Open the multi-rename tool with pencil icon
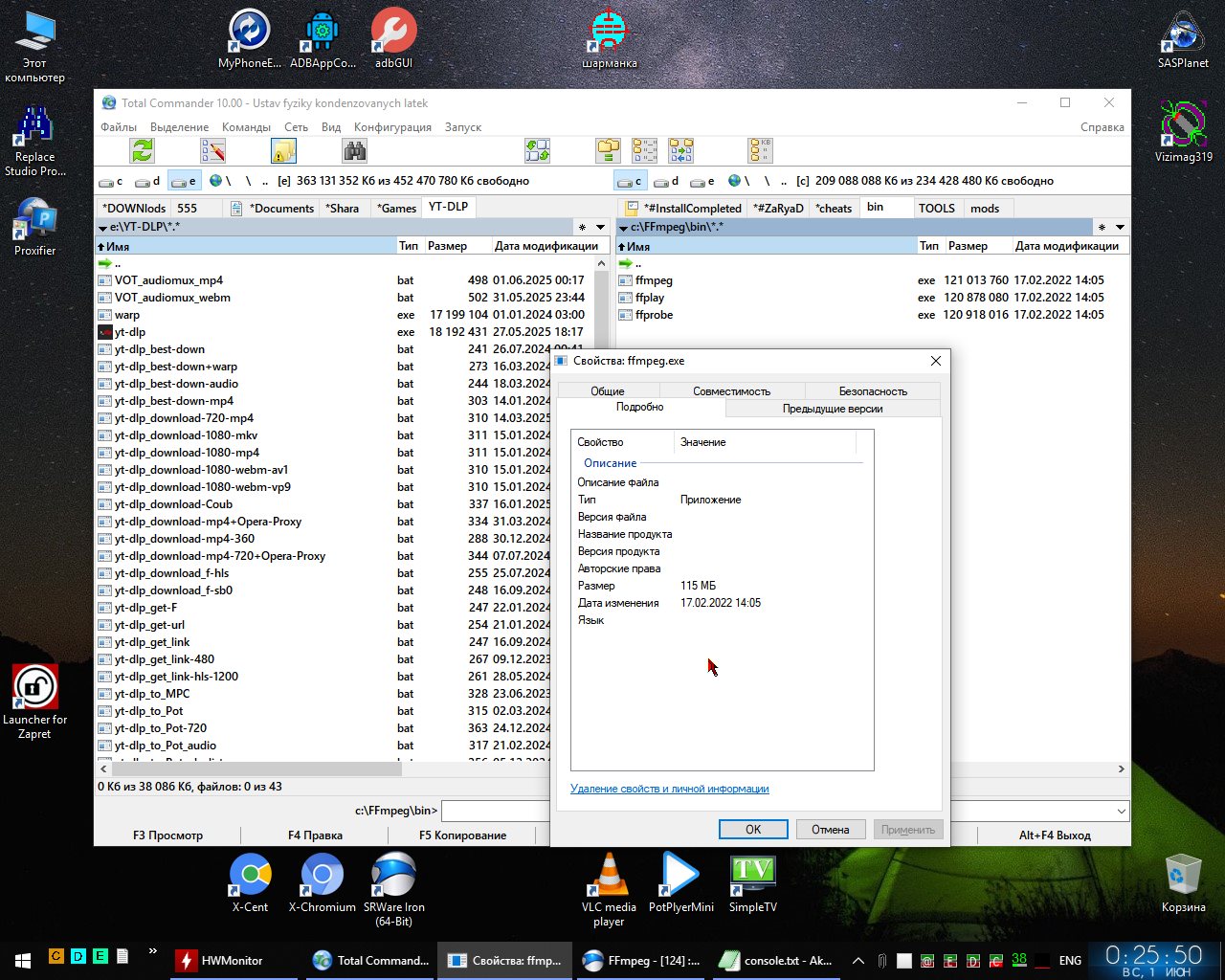This screenshot has width=1225, height=980. click(x=212, y=150)
